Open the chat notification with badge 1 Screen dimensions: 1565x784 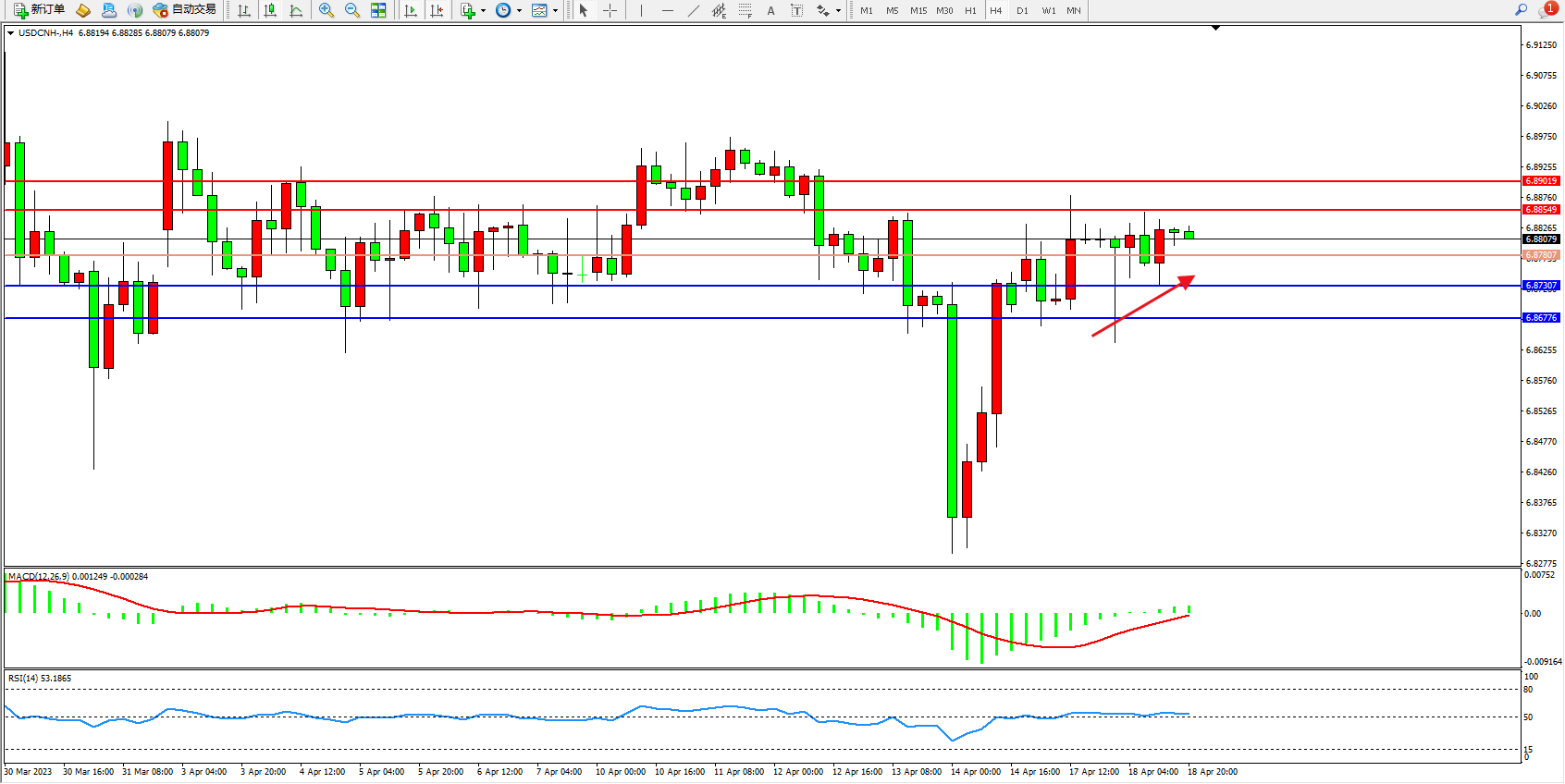click(x=1547, y=10)
